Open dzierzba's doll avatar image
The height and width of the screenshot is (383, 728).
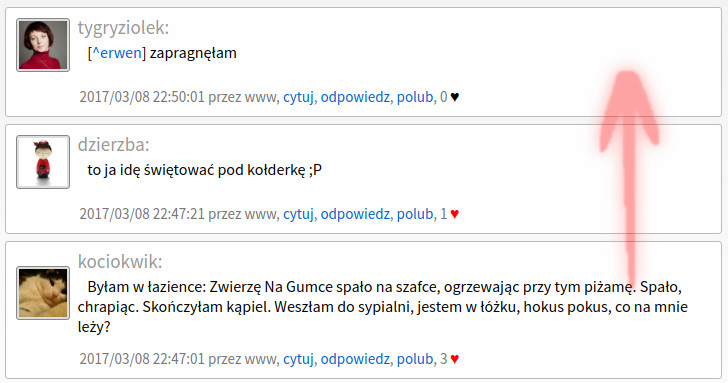43,162
